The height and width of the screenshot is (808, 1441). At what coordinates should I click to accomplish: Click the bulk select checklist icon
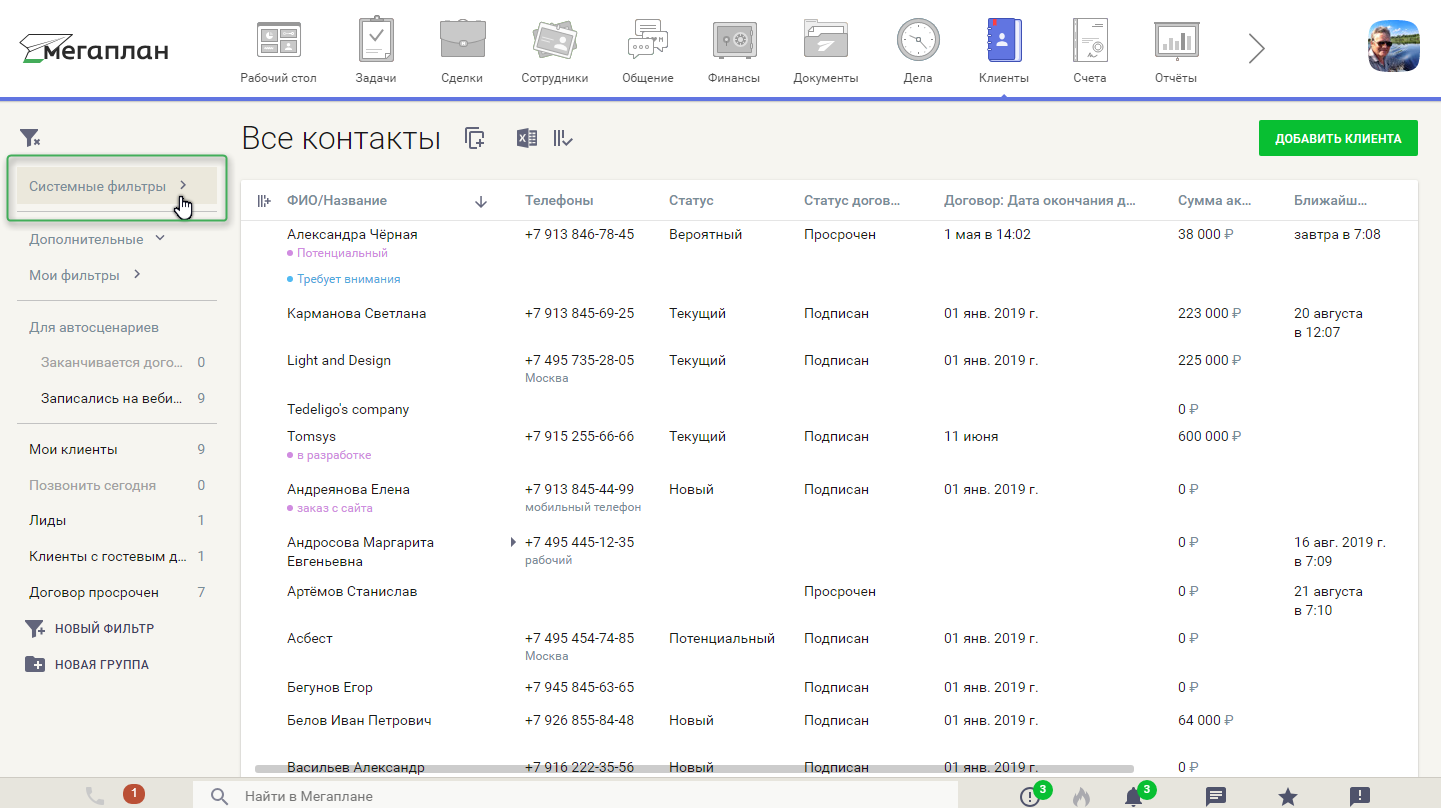[x=563, y=139]
